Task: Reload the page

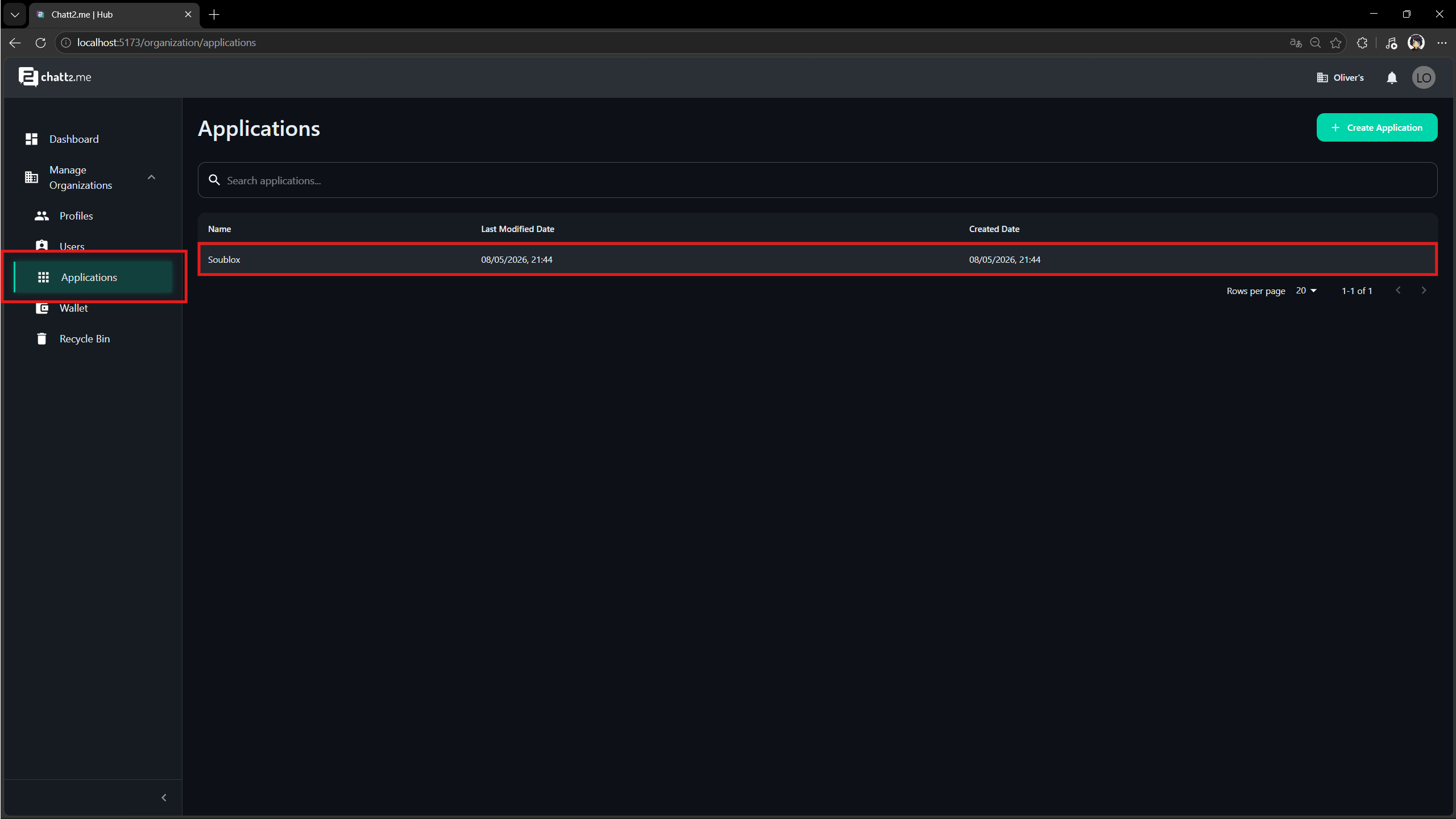Action: click(x=40, y=43)
